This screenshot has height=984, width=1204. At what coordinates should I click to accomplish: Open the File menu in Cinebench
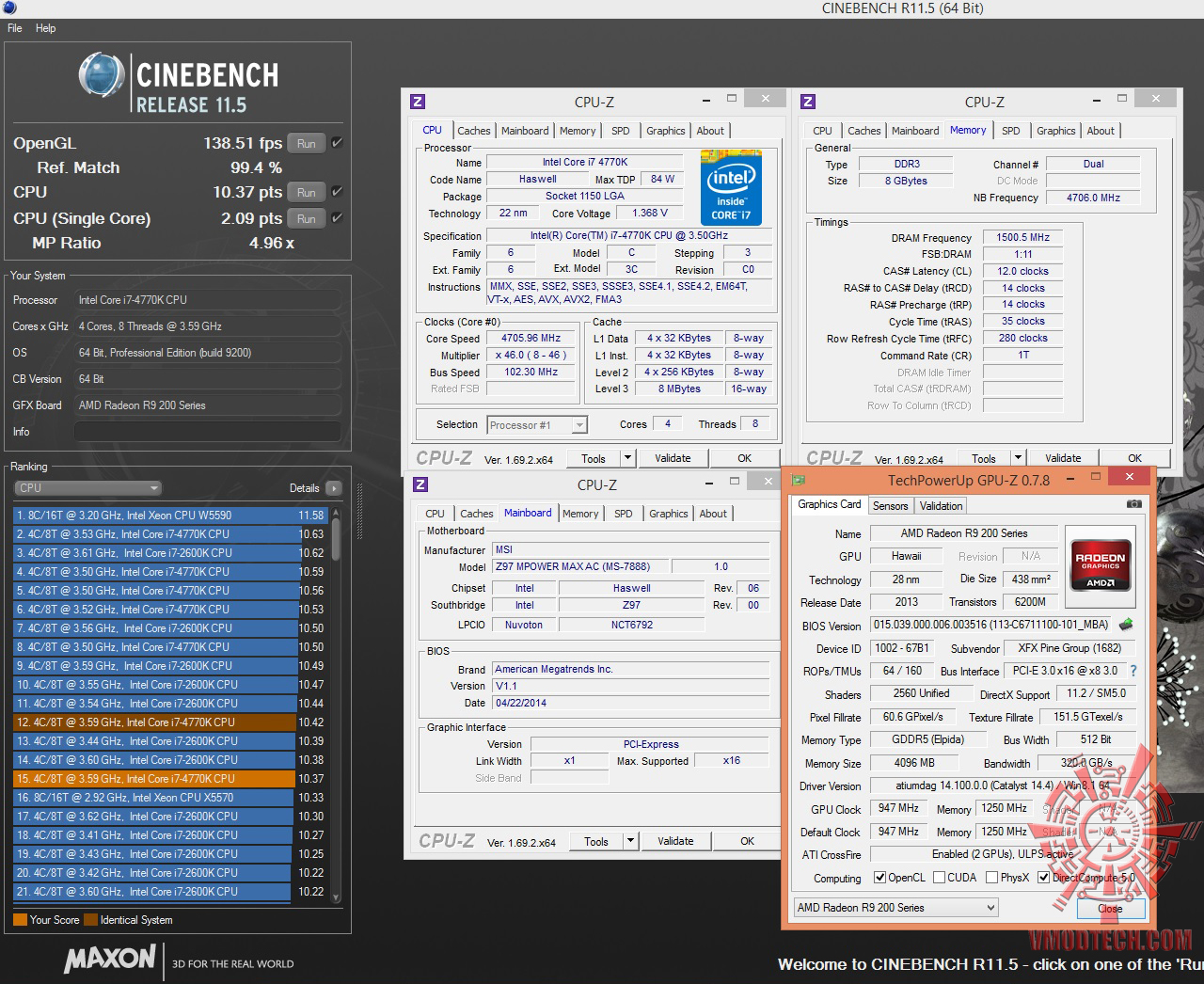15,28
